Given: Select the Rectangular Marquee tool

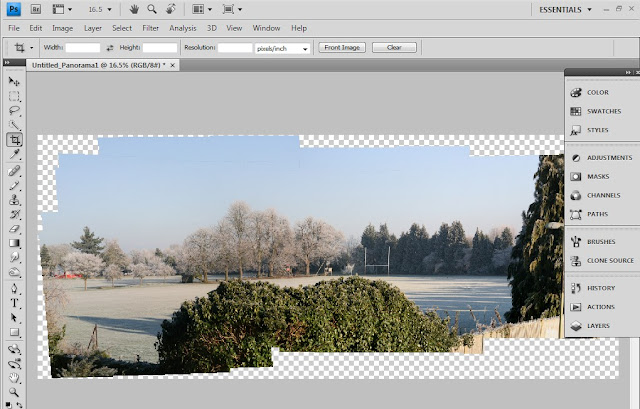Looking at the screenshot, I should pyautogui.click(x=14, y=96).
